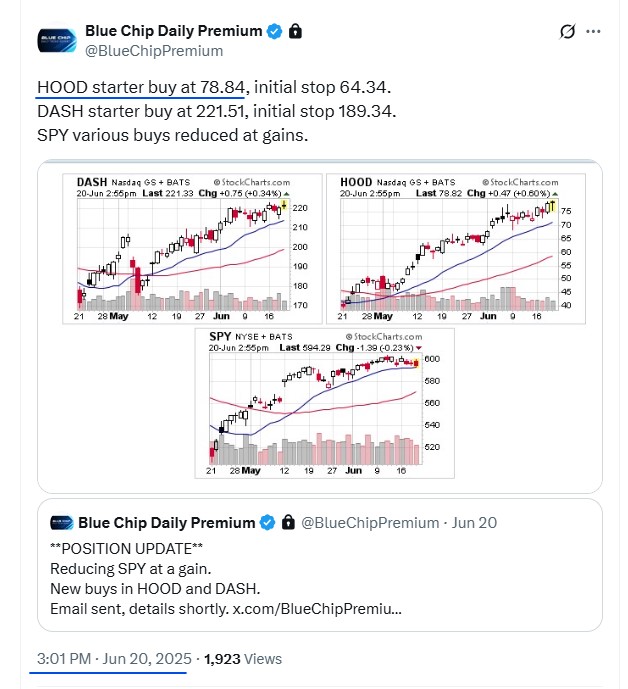The image size is (628, 689).
Task: Open the three-dots more options menu
Action: [x=593, y=32]
